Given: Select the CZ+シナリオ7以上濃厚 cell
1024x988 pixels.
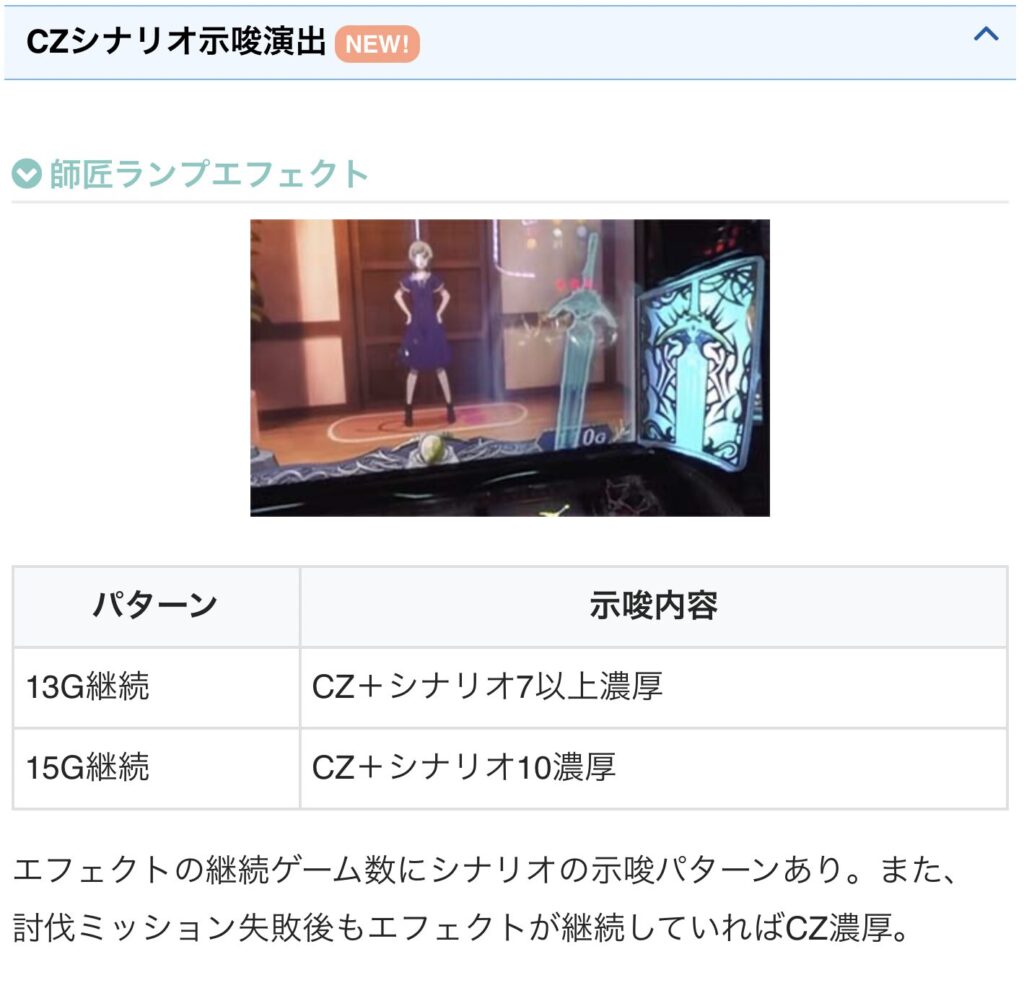Looking at the screenshot, I should (x=654, y=688).
